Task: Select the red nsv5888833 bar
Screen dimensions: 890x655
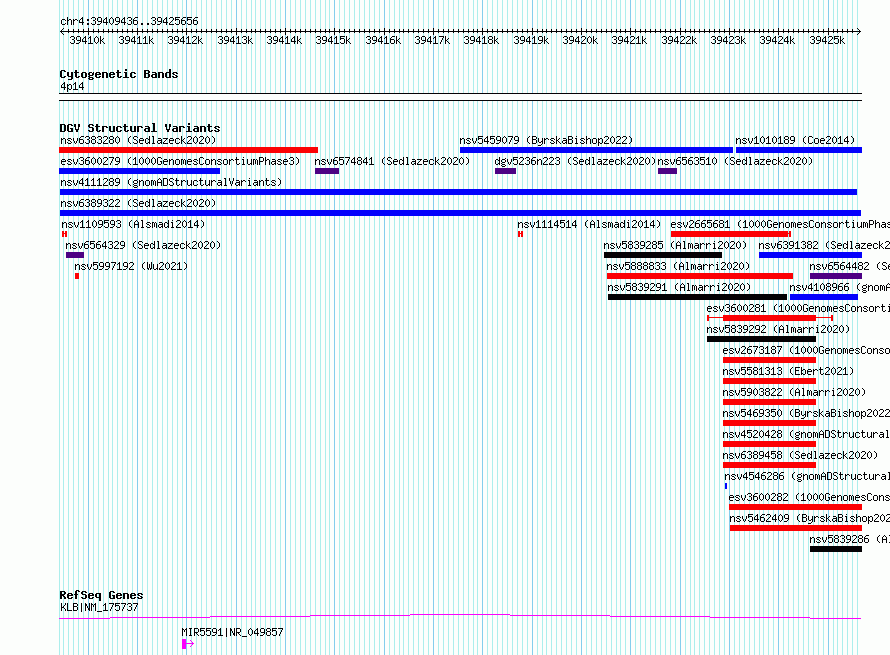Action: point(700,276)
